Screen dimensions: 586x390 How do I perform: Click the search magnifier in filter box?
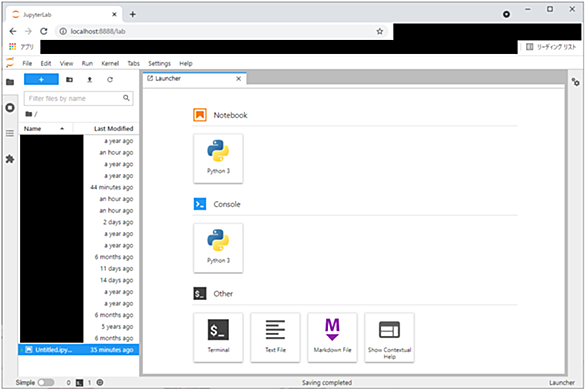tap(126, 98)
